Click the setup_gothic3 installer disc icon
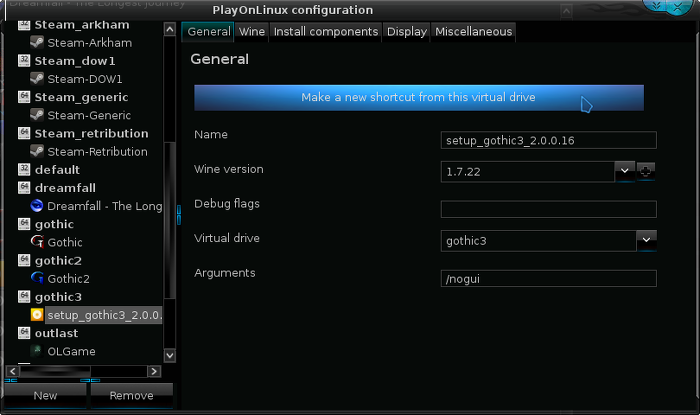This screenshot has height=415, width=700. click(x=37, y=315)
